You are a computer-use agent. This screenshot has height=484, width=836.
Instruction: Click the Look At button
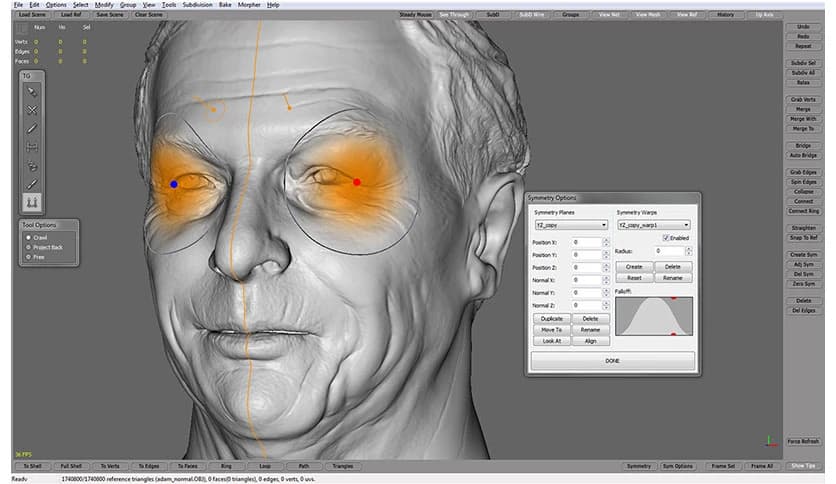(x=551, y=341)
